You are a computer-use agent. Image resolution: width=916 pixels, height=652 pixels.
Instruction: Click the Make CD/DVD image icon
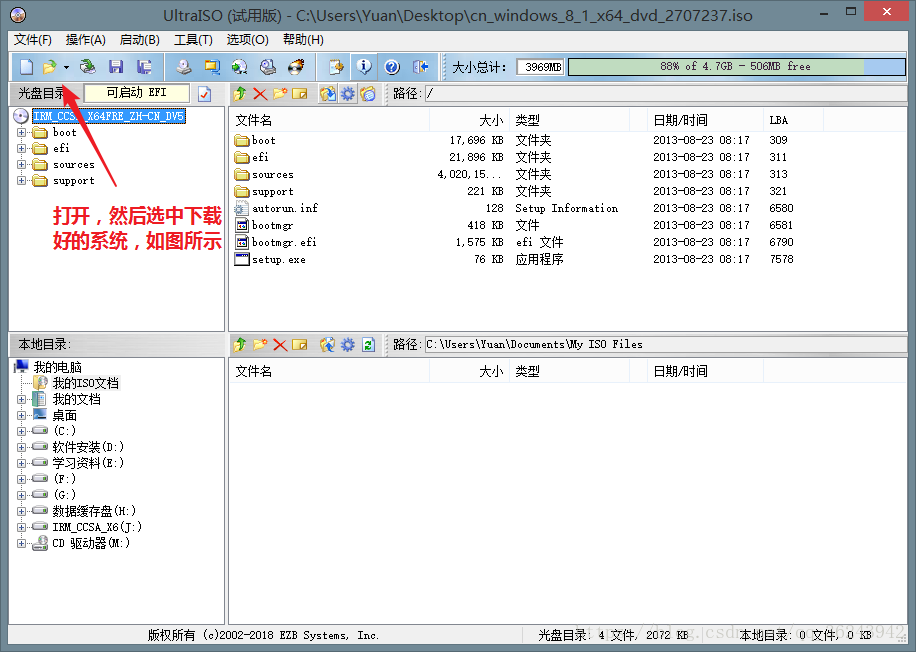click(x=184, y=67)
